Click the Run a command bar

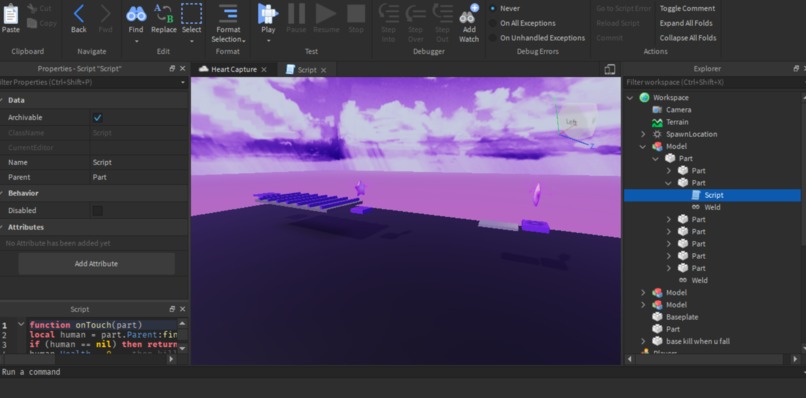(x=401, y=372)
